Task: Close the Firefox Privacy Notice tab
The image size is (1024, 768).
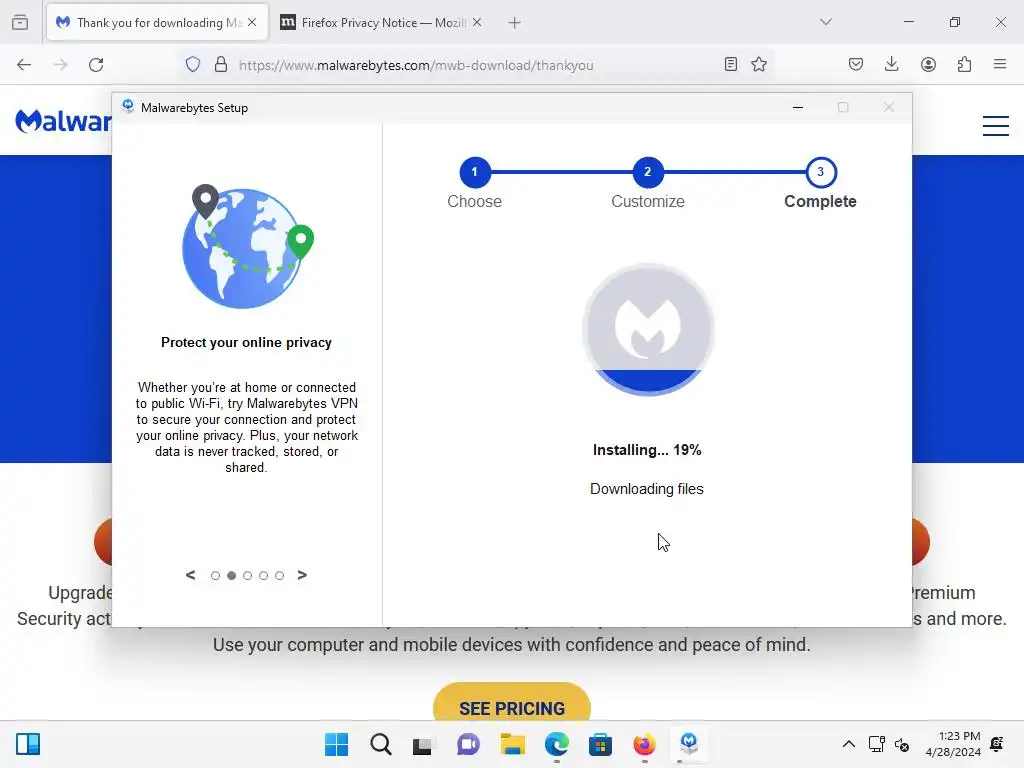Action: click(x=477, y=22)
